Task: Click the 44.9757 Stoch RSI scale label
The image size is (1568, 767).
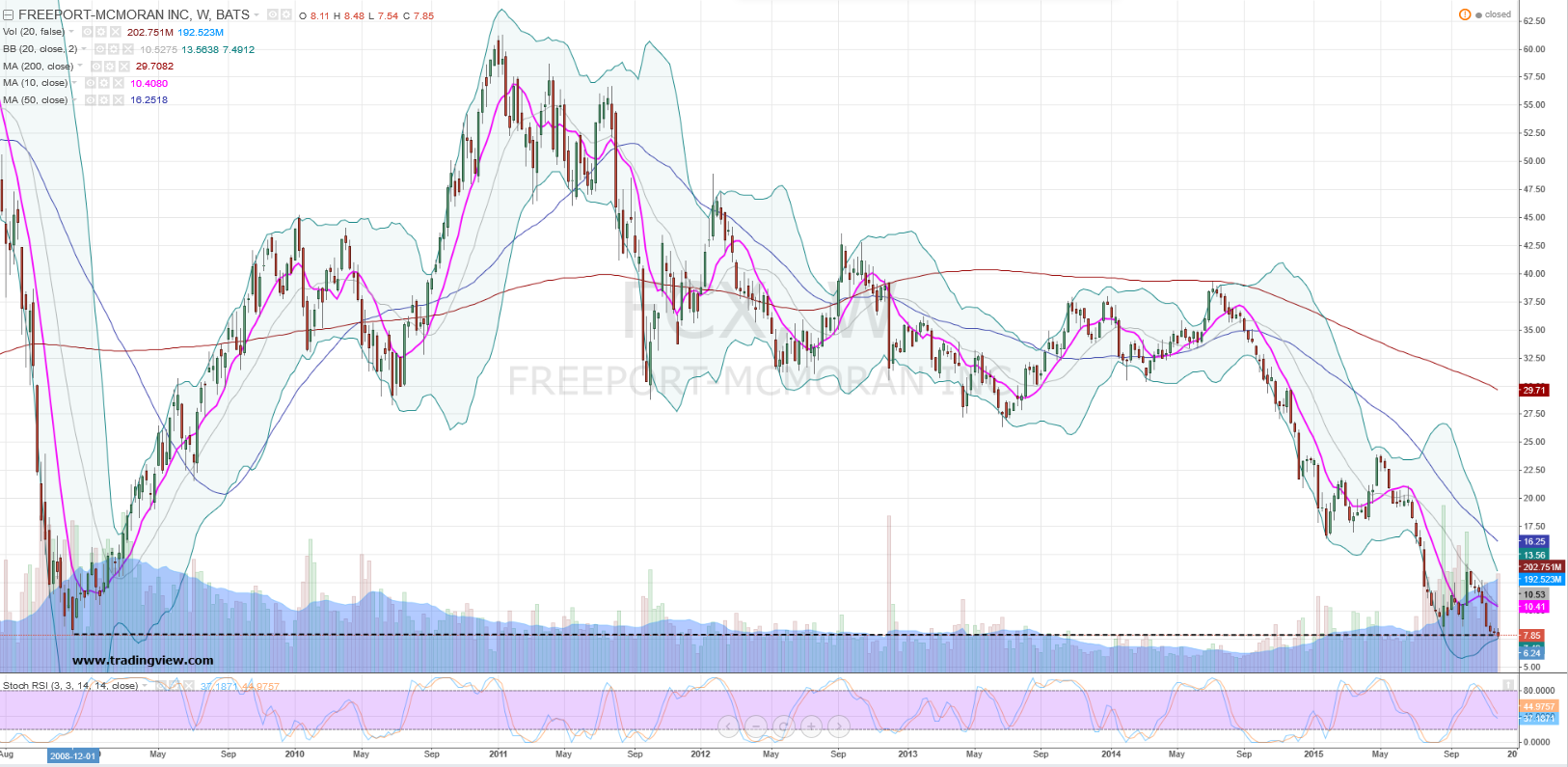Action: (1538, 706)
